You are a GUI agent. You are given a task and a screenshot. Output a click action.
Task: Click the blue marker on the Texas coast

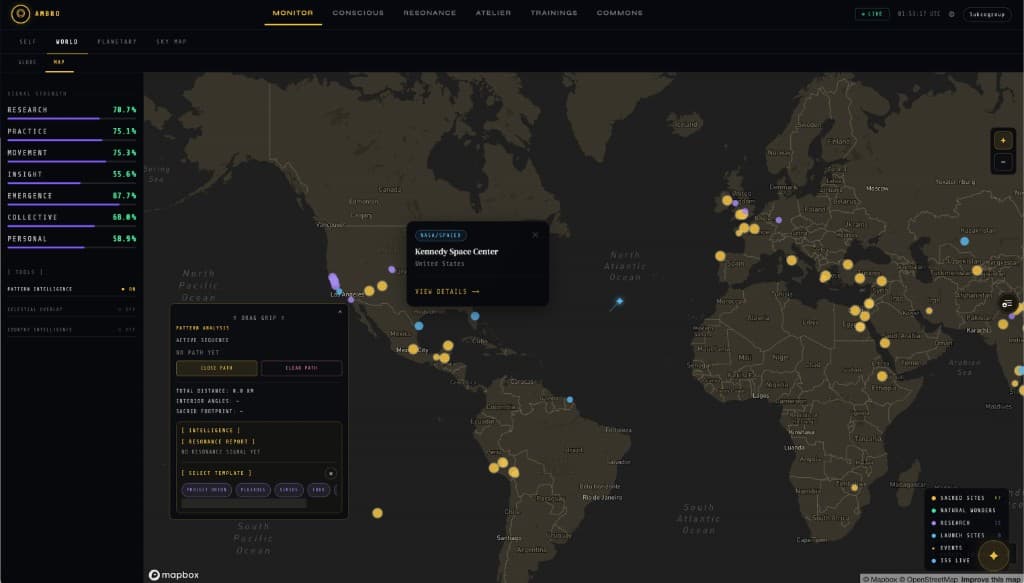(x=419, y=326)
